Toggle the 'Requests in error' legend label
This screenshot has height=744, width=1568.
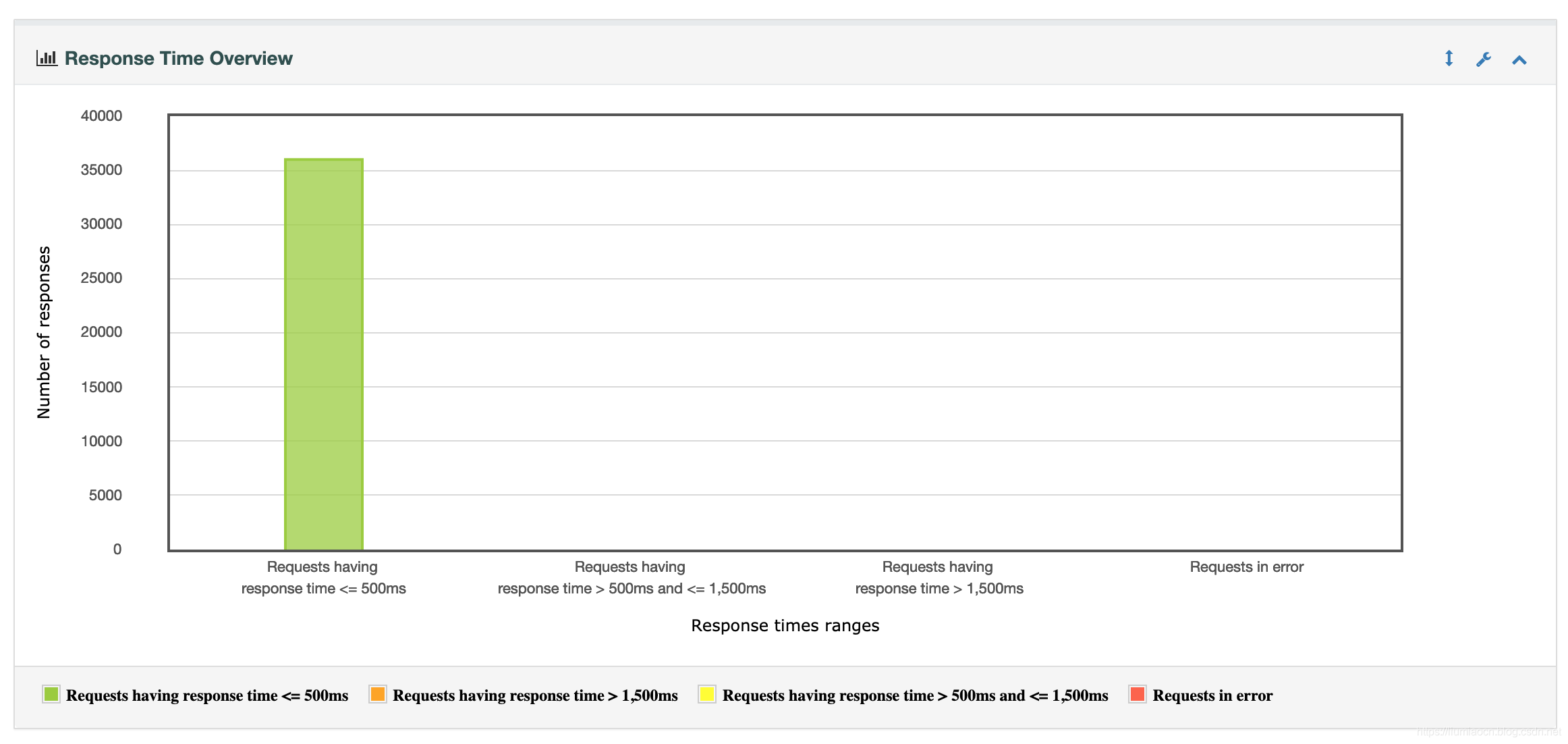click(x=1212, y=695)
